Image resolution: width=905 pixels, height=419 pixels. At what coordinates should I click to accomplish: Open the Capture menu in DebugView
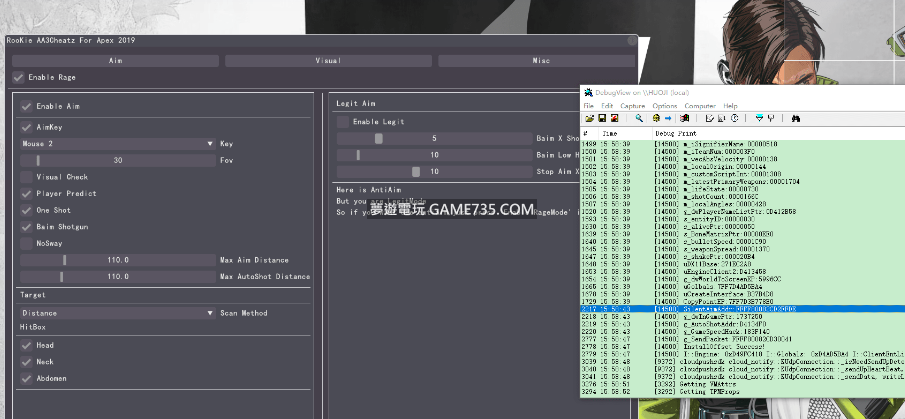coord(632,105)
